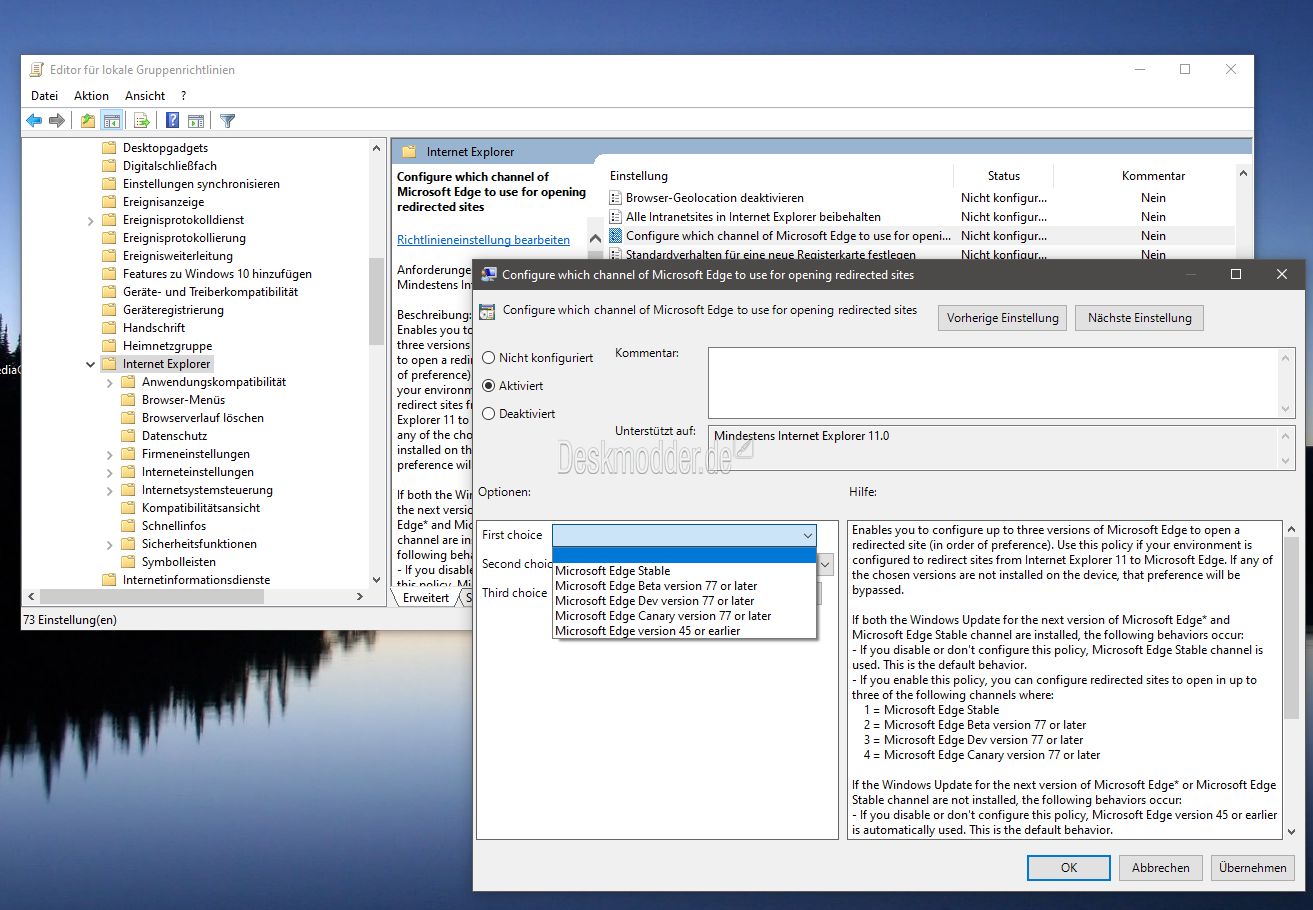Choose Microsoft Edge Dev version 77 or later

pos(685,601)
